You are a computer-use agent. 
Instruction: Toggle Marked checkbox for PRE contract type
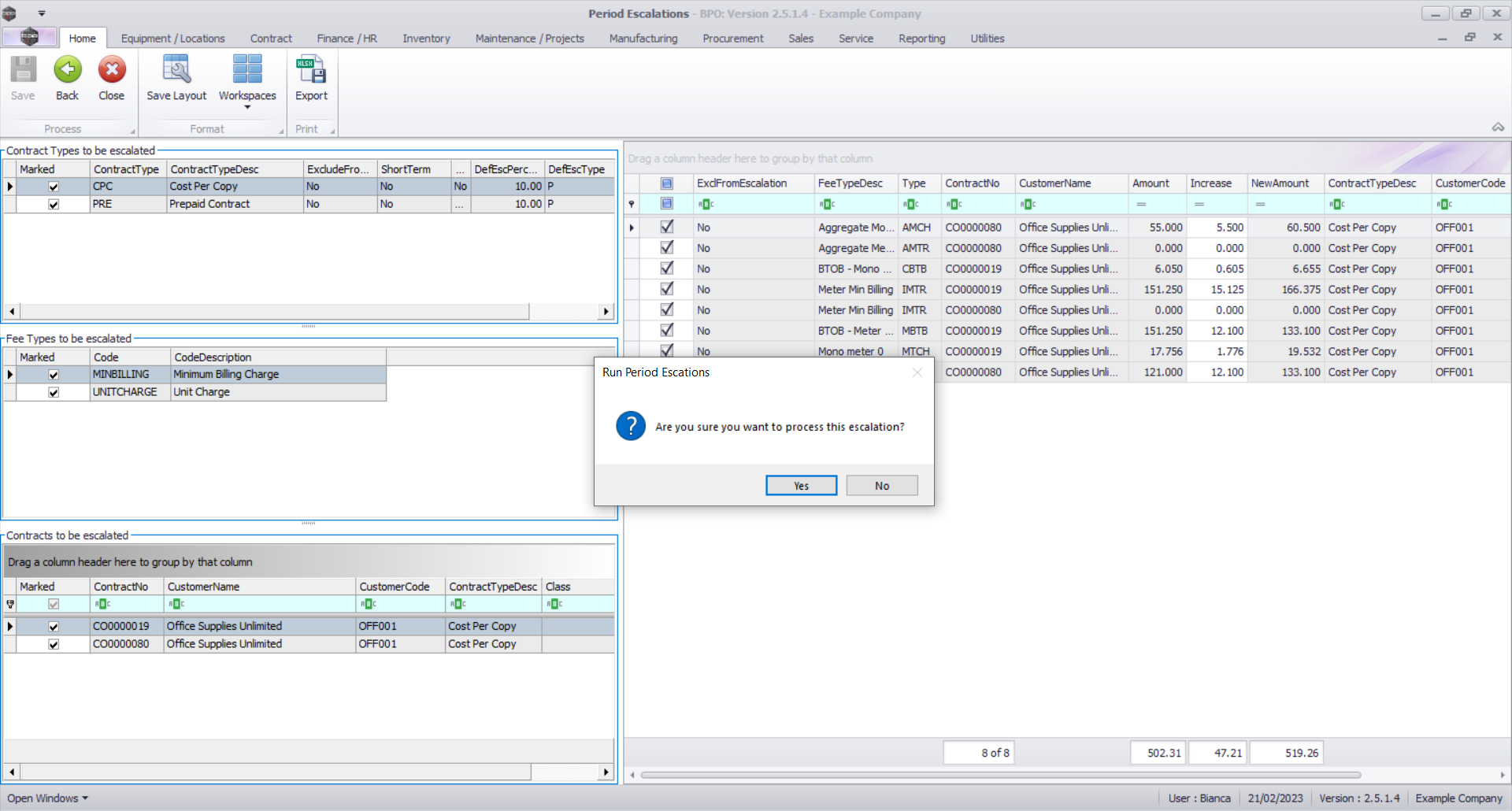pos(54,204)
